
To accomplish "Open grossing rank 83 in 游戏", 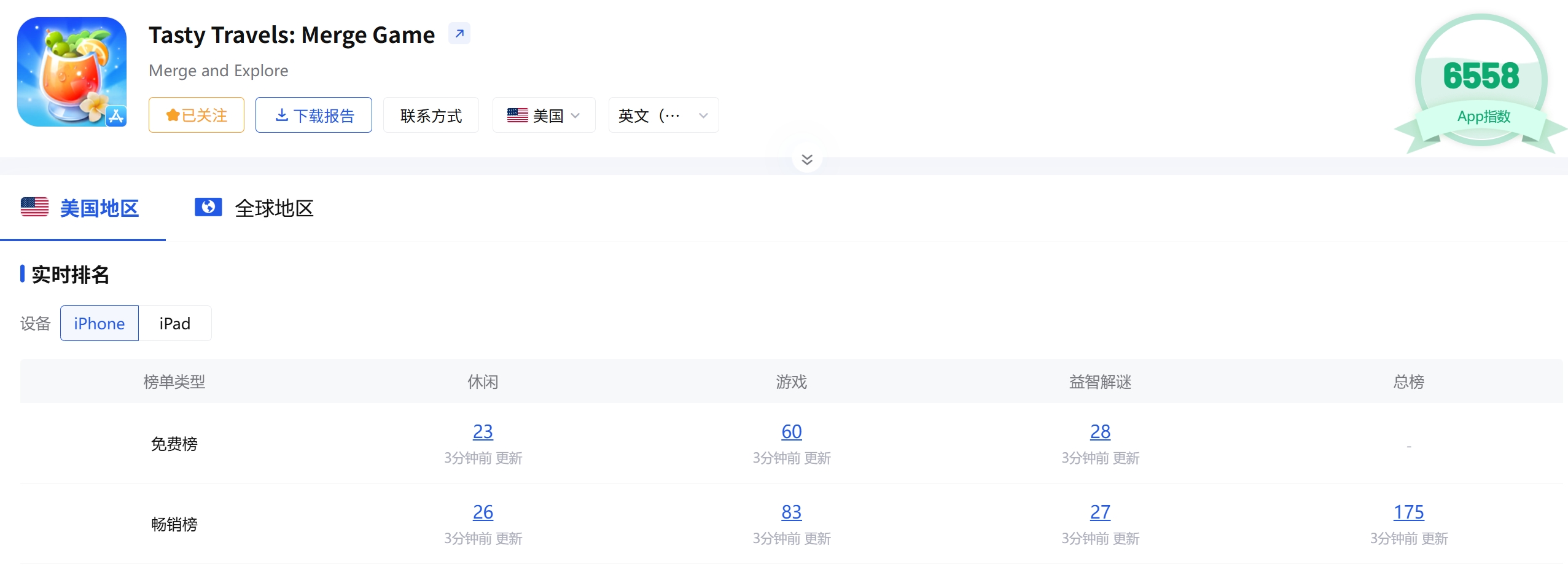I will pyautogui.click(x=792, y=512).
